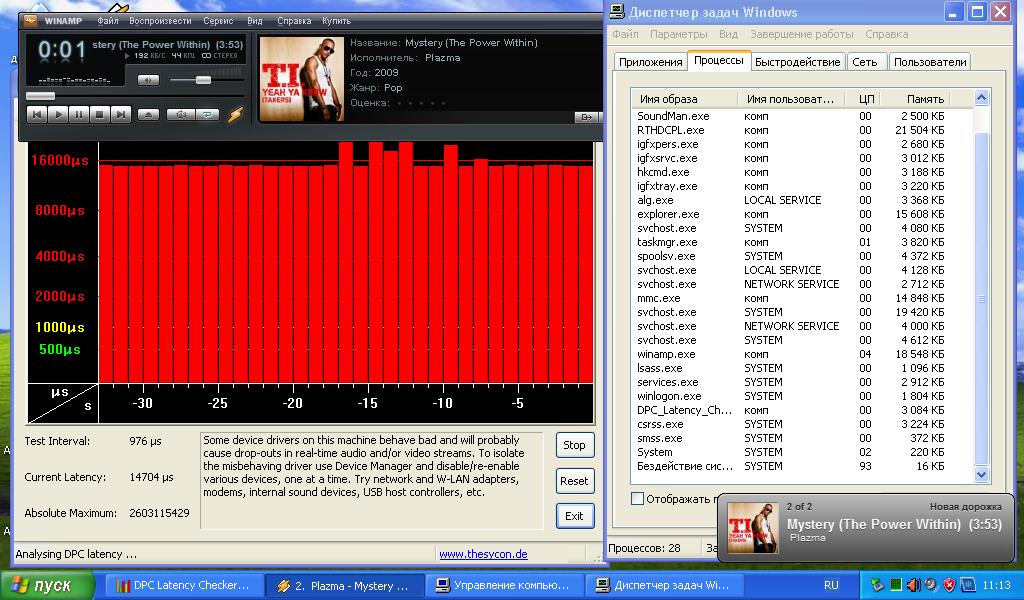Sort processes by Память column

coord(915,99)
